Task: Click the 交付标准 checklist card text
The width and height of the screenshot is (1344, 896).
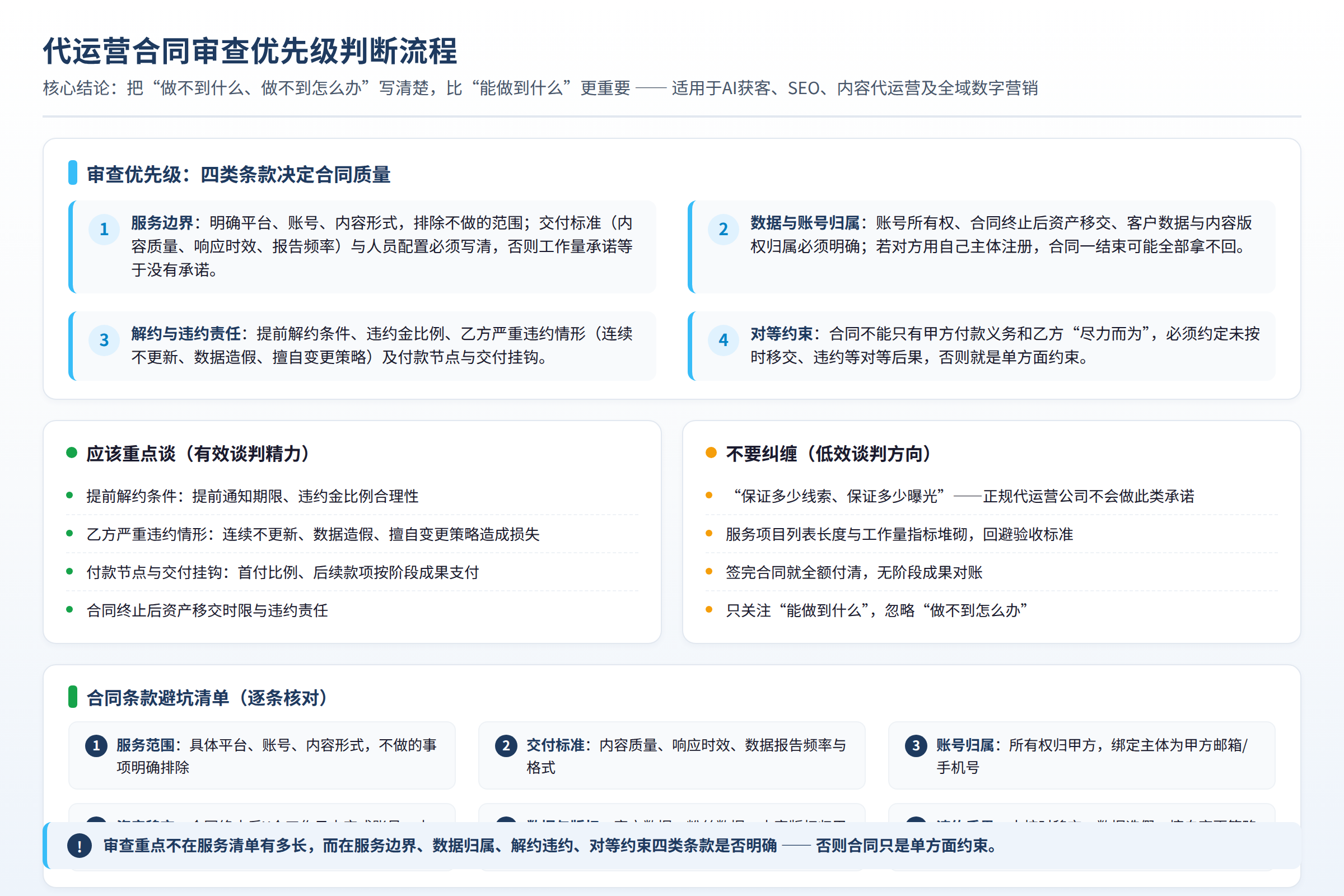Action: click(687, 756)
